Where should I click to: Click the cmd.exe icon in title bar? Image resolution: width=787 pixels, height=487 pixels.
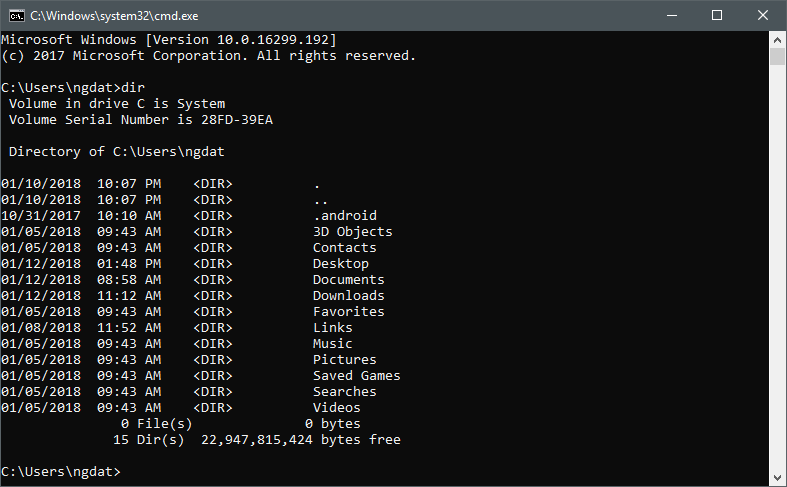[16, 15]
